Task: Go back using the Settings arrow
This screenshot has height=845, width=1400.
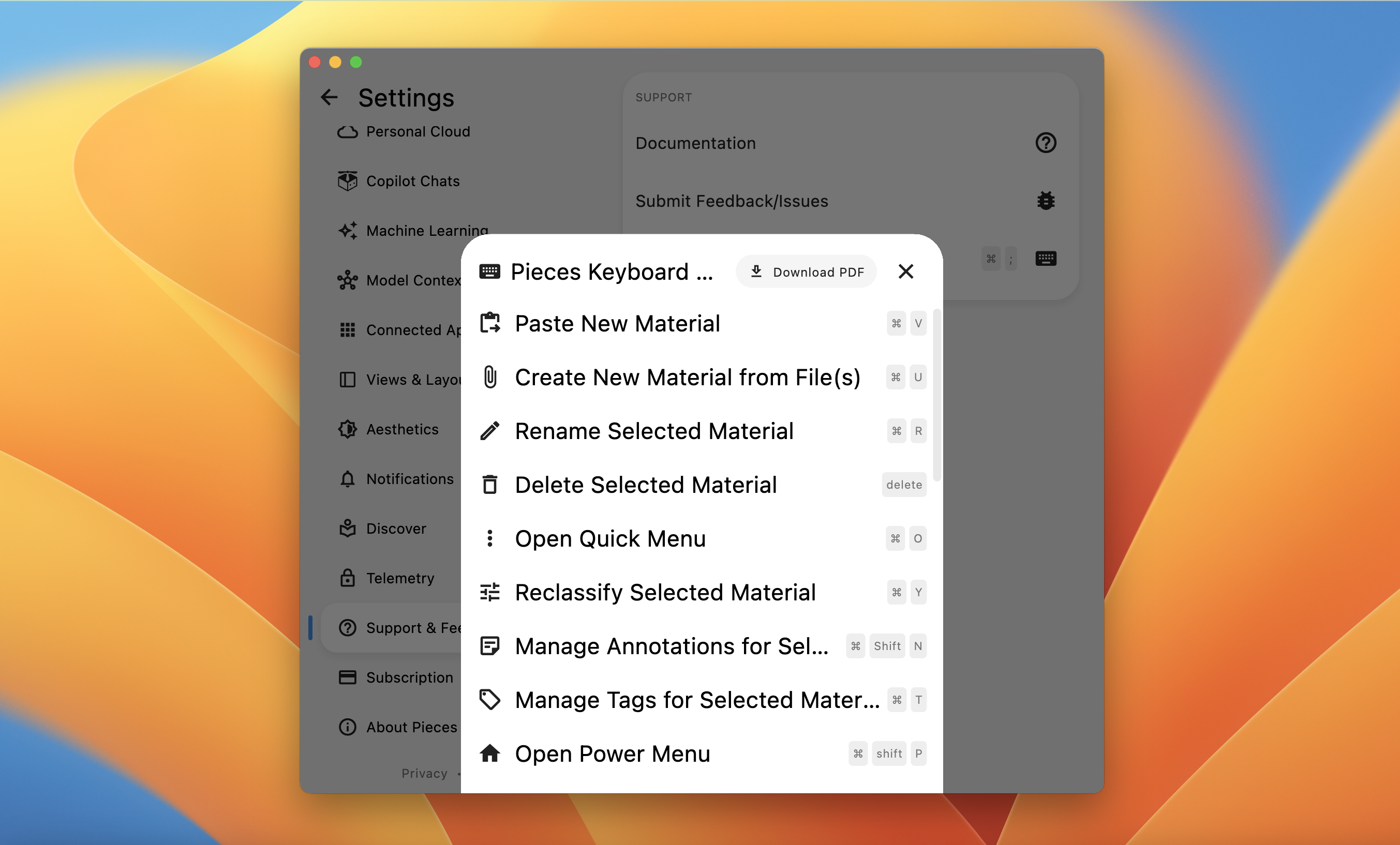Action: [x=329, y=98]
